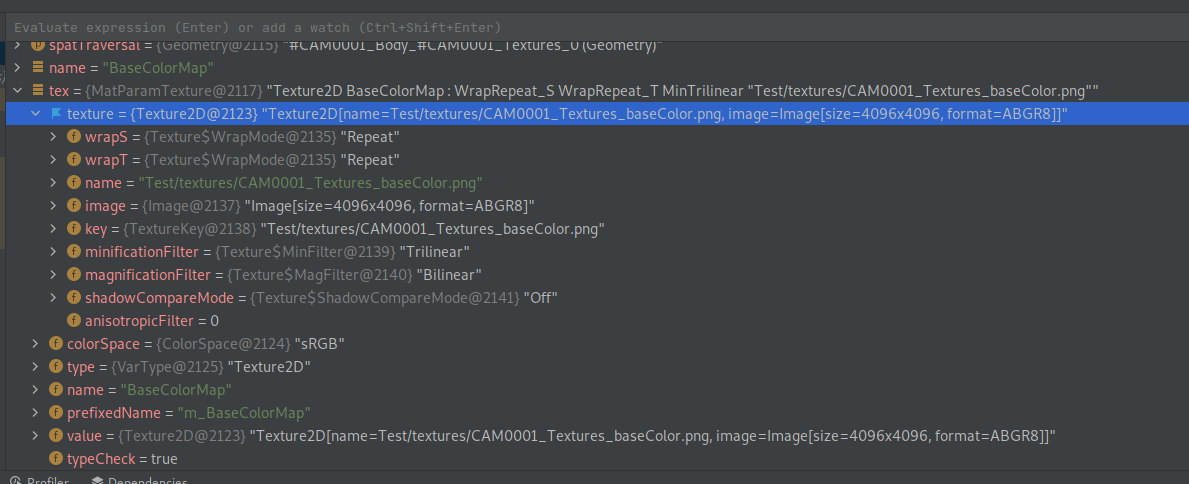Click the field icon beside anisotropicFilter

[x=74, y=320]
